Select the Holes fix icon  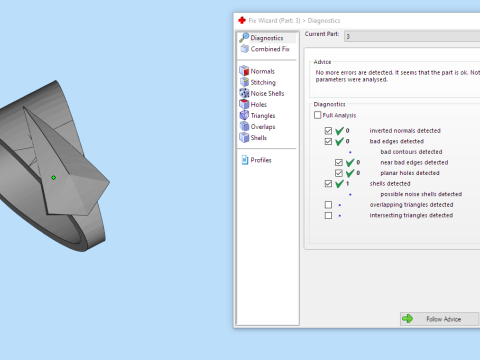(x=244, y=104)
